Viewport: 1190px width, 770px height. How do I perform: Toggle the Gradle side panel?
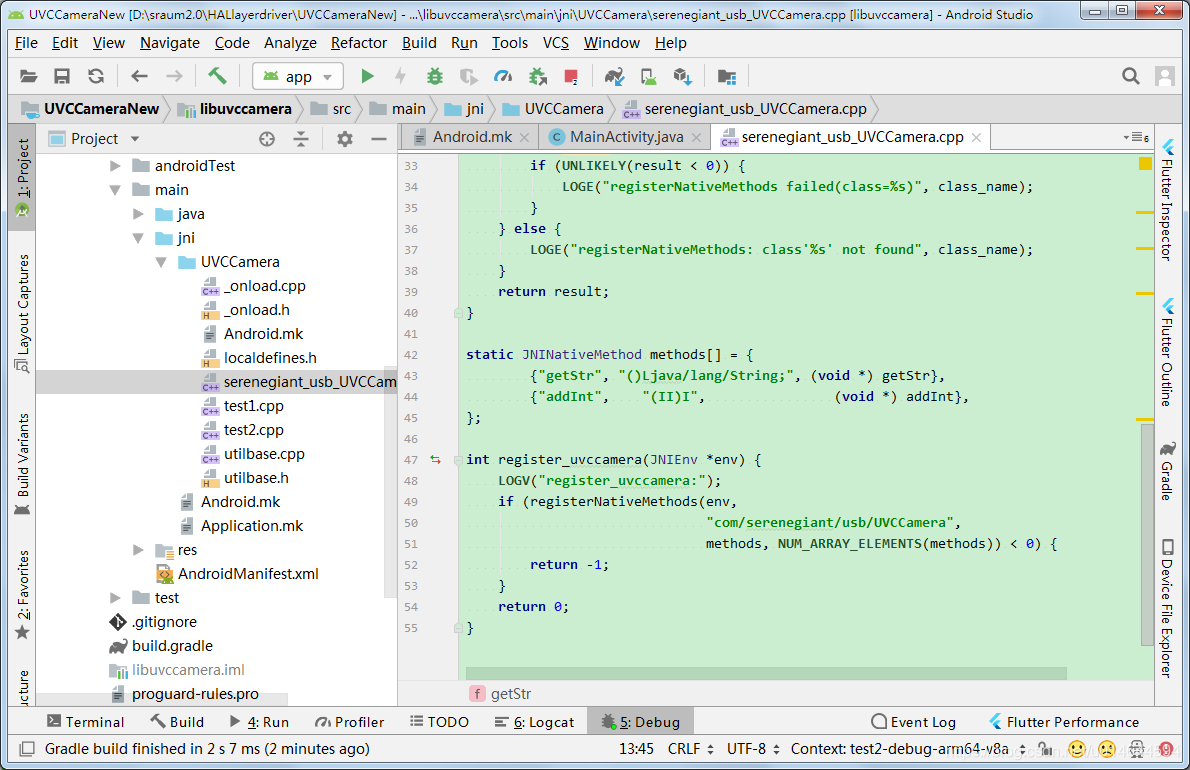(x=1167, y=471)
